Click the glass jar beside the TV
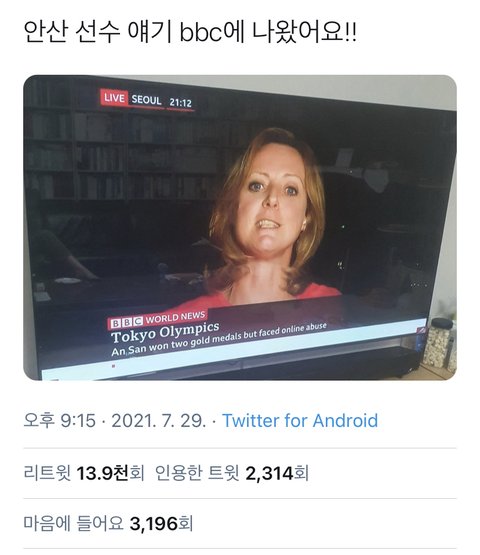Screen dimensions: 480x555 (438, 343)
